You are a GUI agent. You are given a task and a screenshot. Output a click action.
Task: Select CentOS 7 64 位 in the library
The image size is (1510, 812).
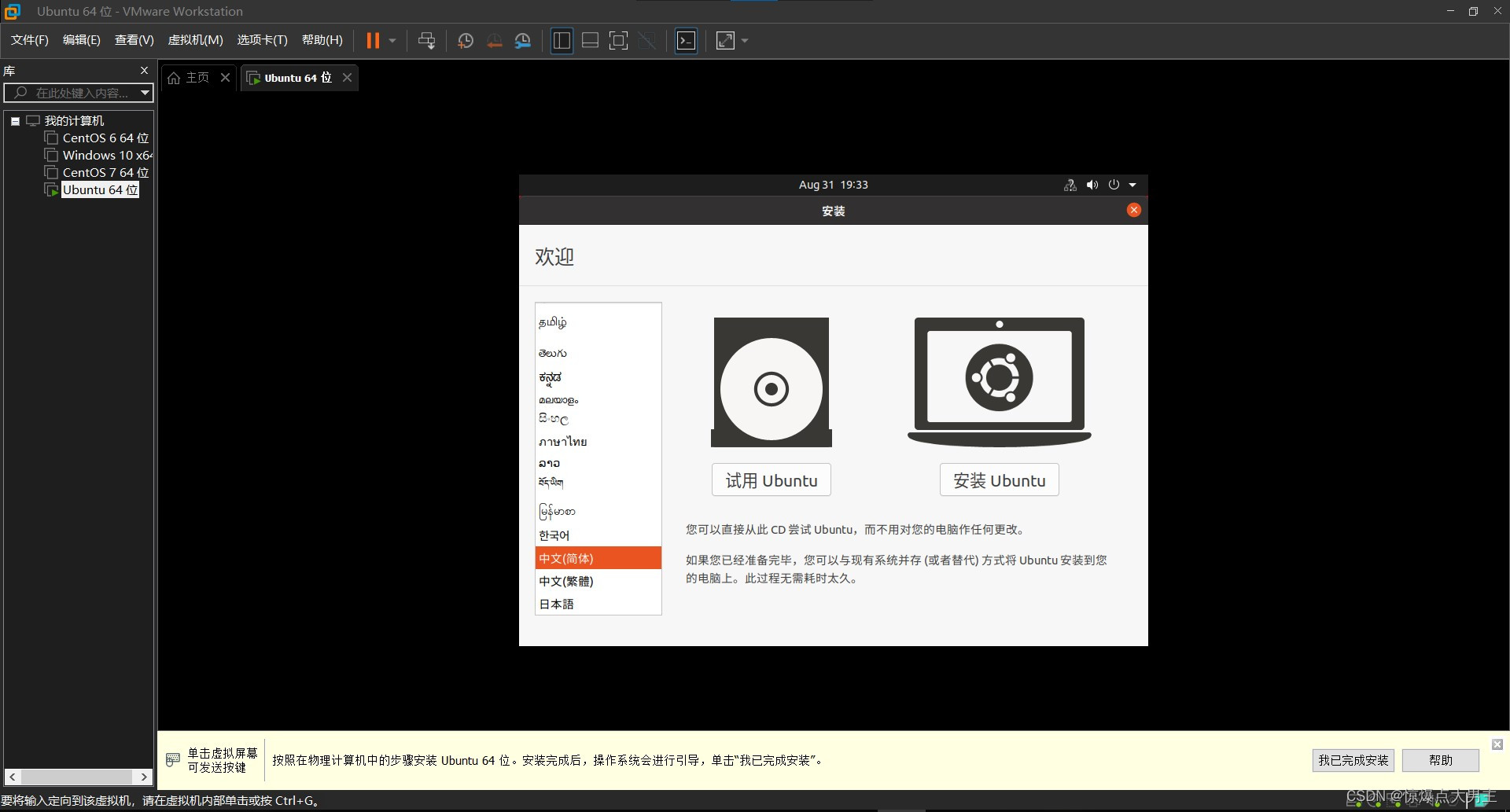pos(105,173)
